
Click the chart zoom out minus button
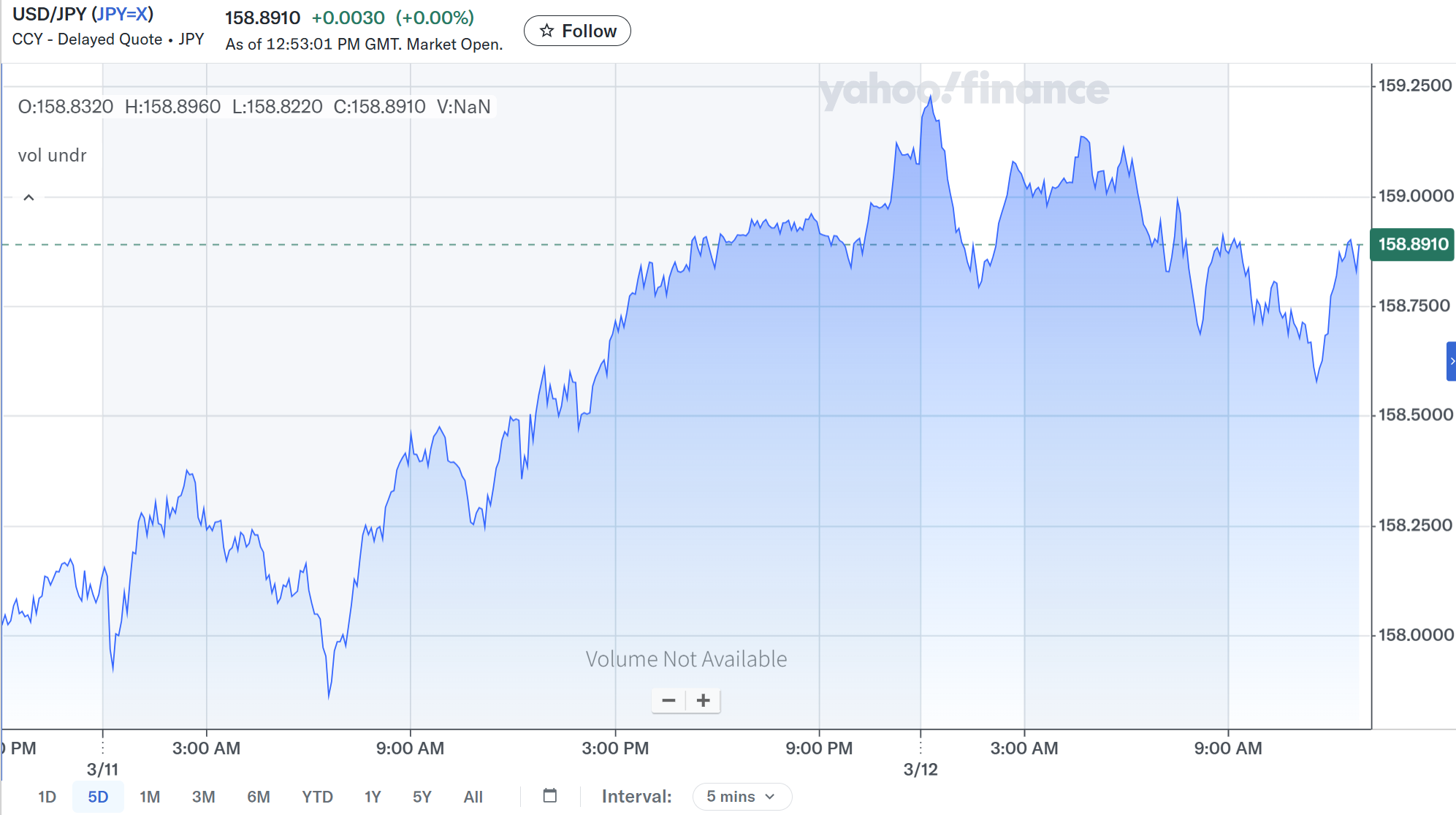pyautogui.click(x=668, y=700)
